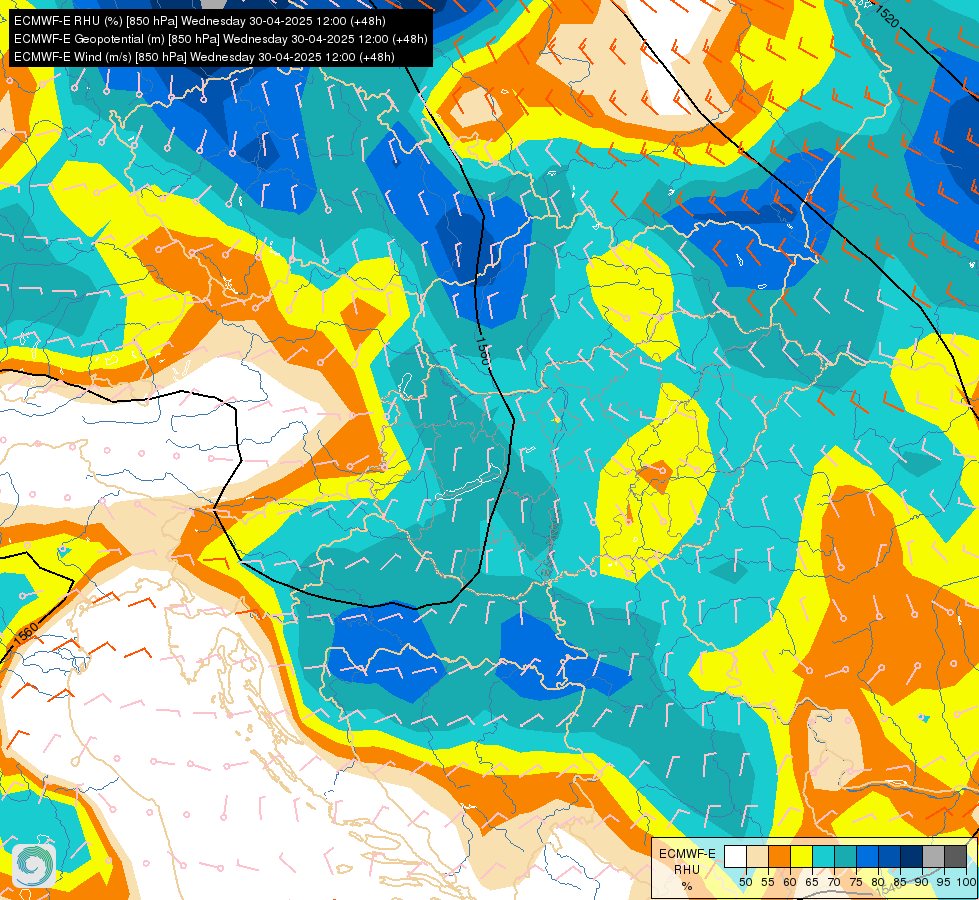The height and width of the screenshot is (900, 979).
Task: Click the '95' legend tick label
Action: [943, 882]
